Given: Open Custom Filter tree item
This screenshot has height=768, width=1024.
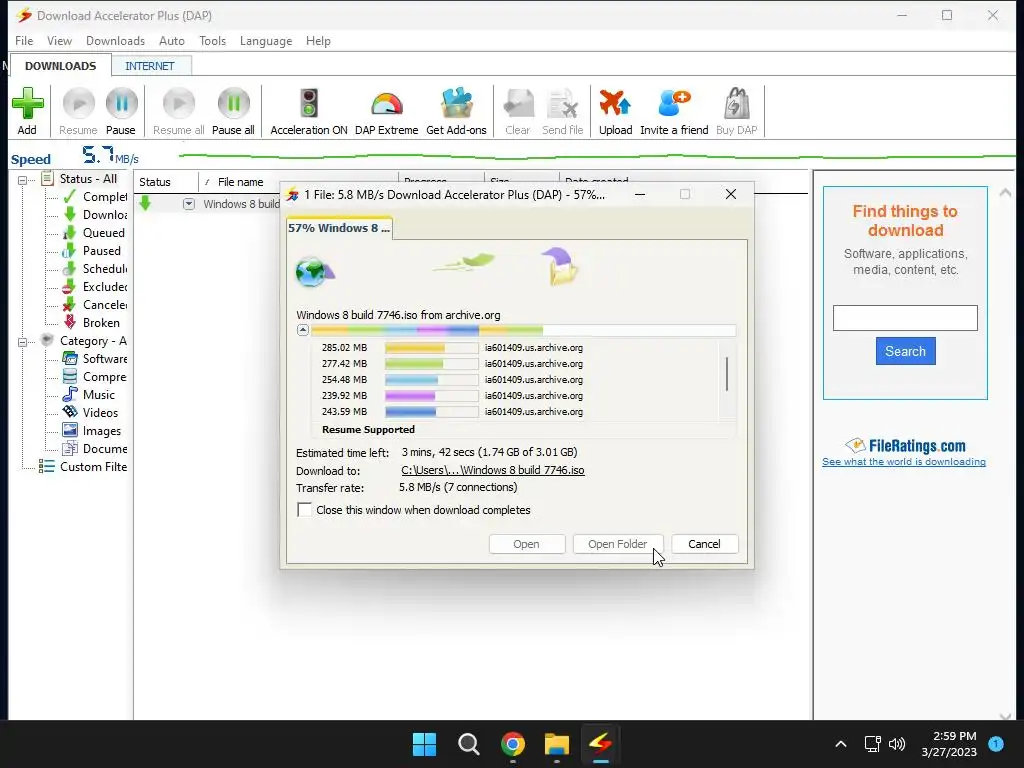Looking at the screenshot, I should [83, 467].
